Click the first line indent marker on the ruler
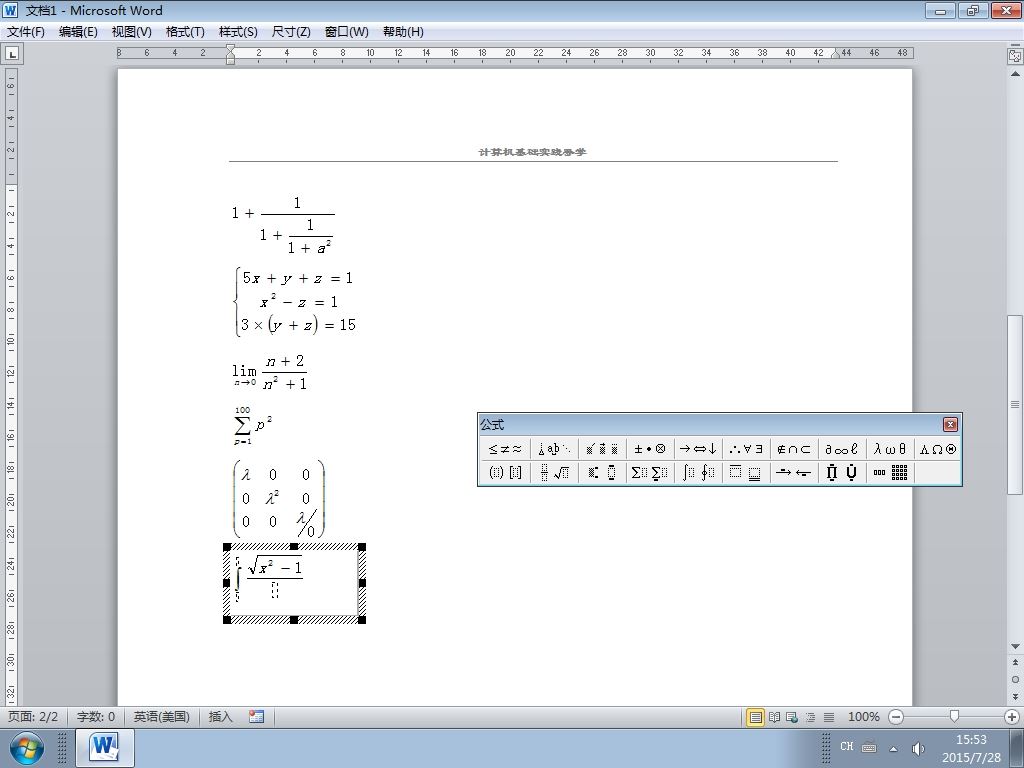The image size is (1024, 768). point(231,48)
